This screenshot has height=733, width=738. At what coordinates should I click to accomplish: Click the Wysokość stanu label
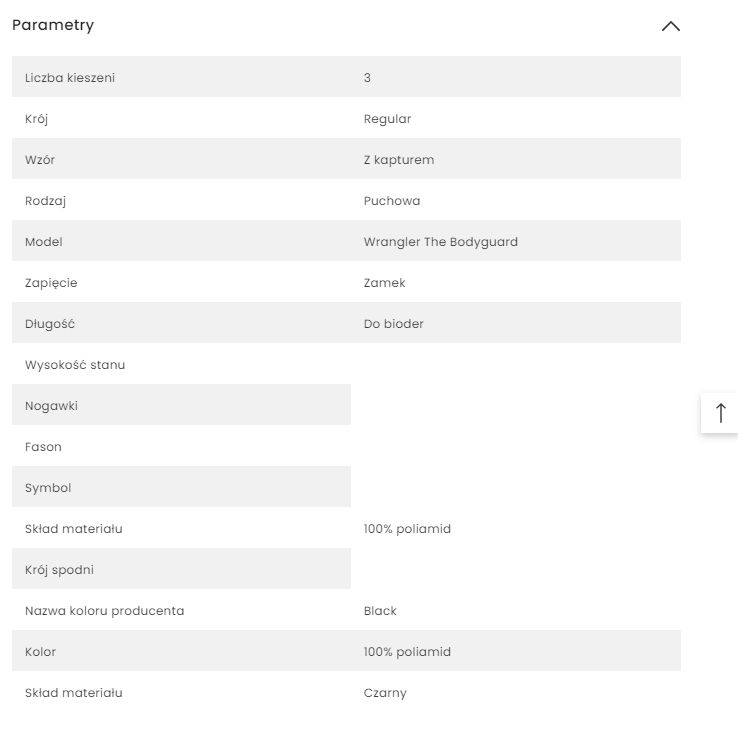click(x=75, y=365)
